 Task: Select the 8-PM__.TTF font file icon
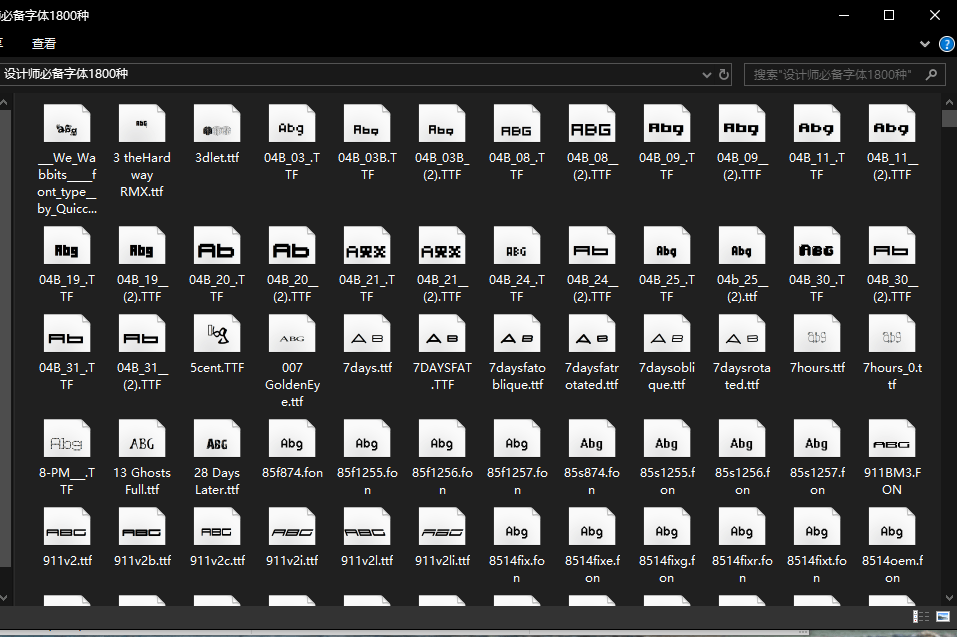(x=67, y=439)
